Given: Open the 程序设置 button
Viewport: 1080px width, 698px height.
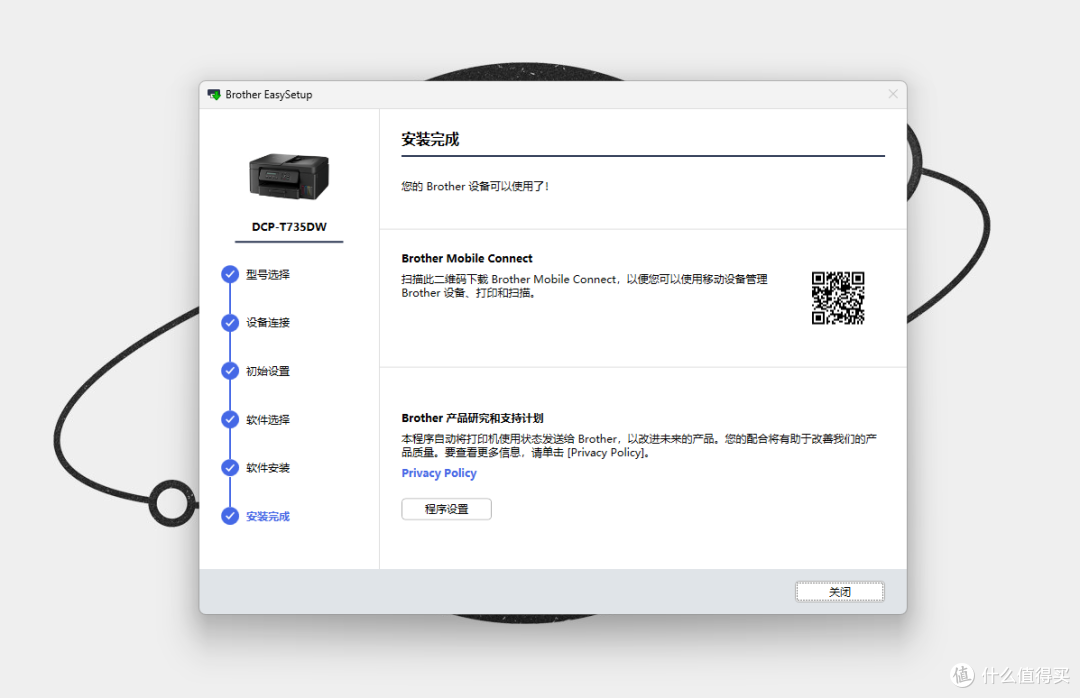Looking at the screenshot, I should tap(446, 509).
